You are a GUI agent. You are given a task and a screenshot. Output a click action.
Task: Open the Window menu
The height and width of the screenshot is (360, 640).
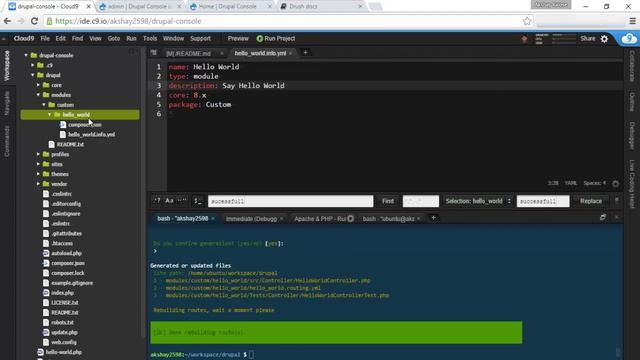pos(173,38)
